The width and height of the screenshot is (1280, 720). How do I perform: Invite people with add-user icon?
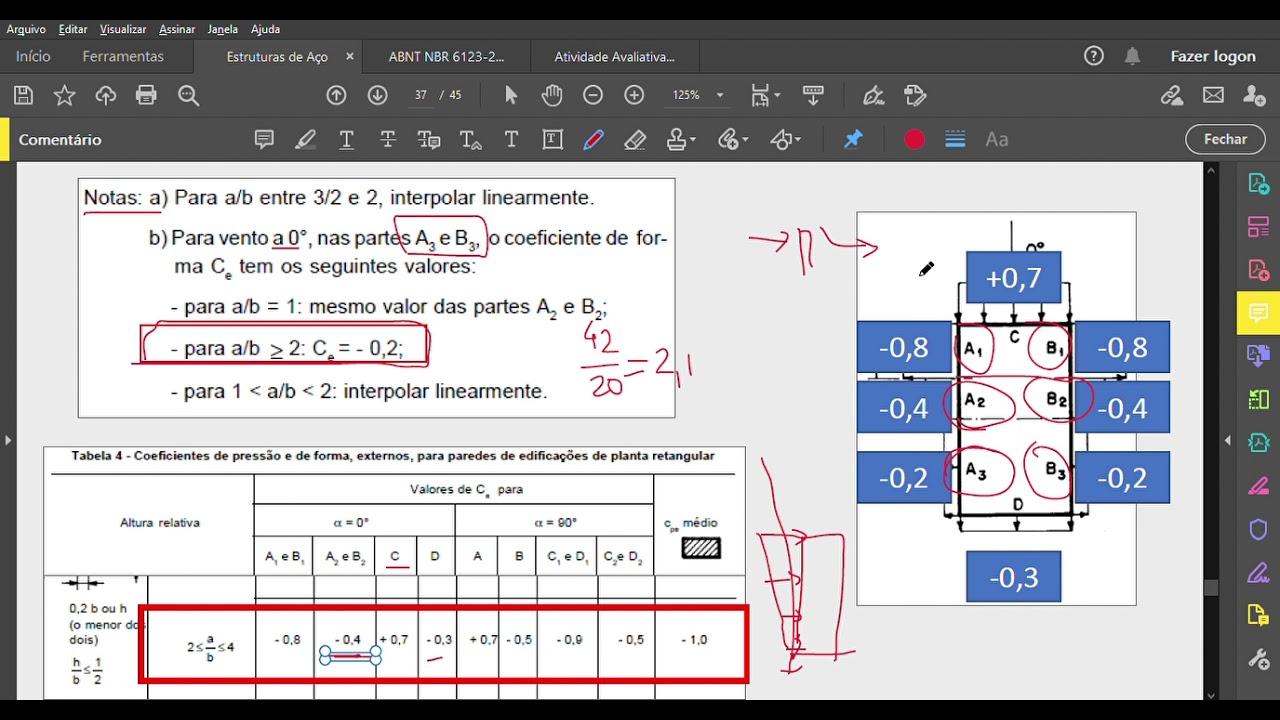point(1254,96)
